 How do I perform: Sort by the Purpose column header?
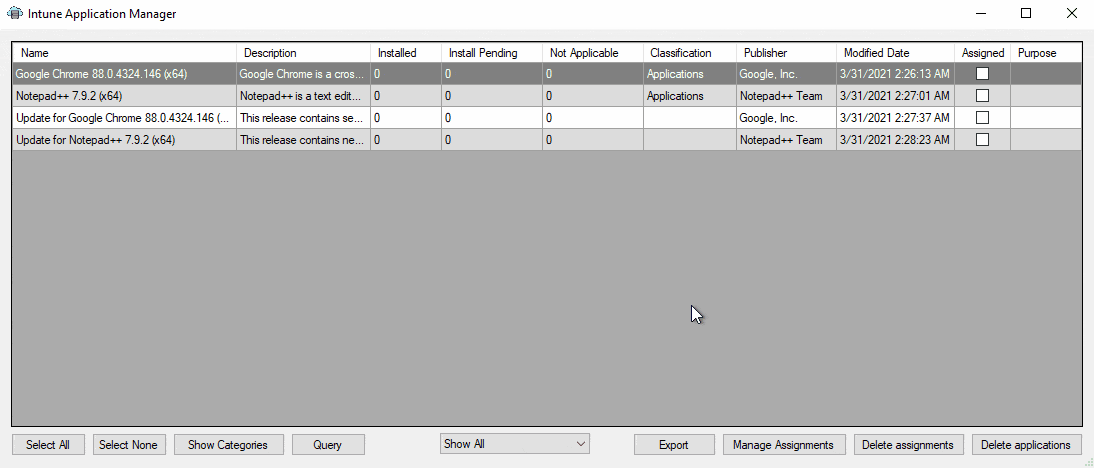(1046, 53)
